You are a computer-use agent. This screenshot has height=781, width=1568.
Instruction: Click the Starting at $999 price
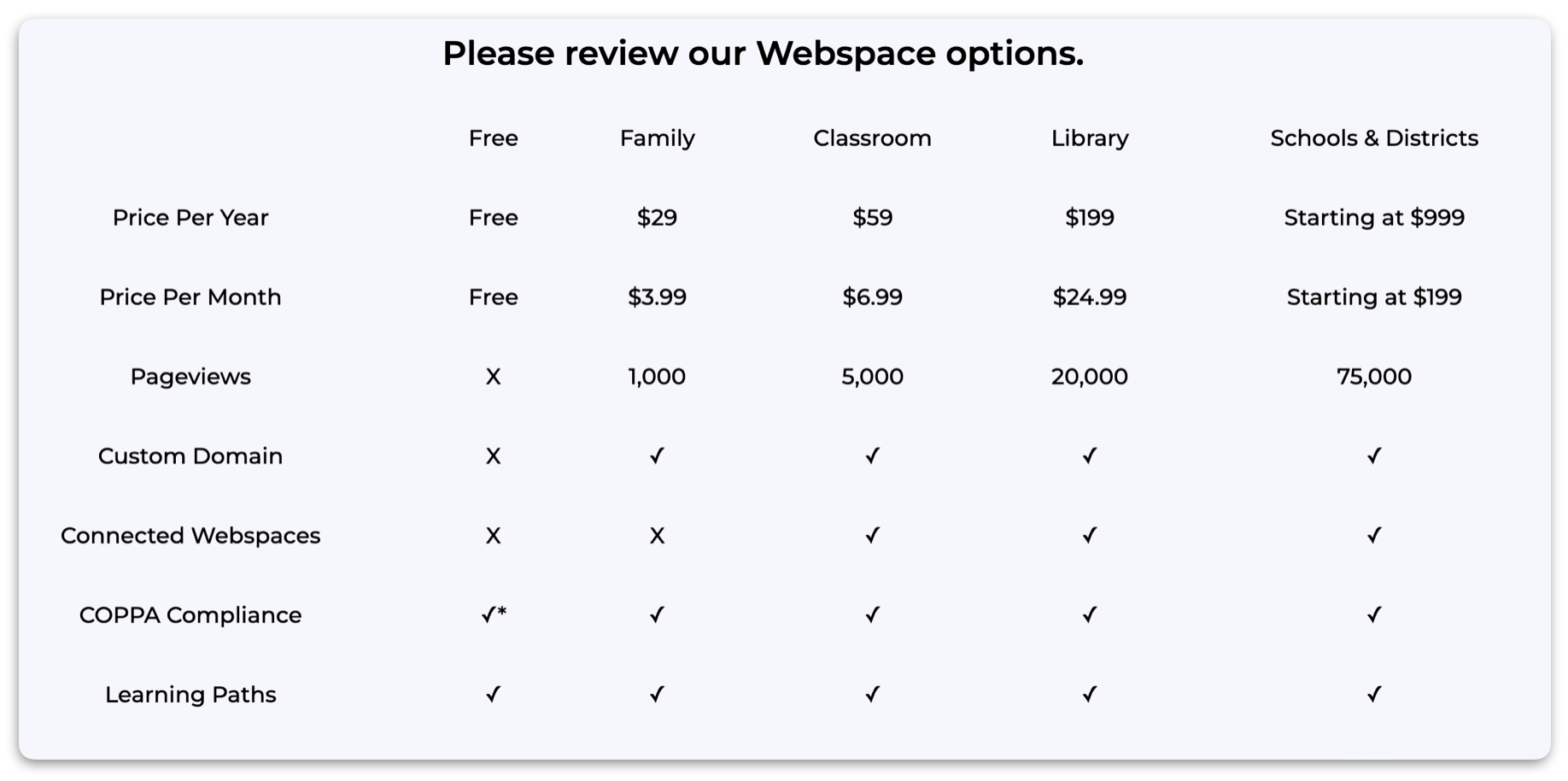click(x=1374, y=218)
